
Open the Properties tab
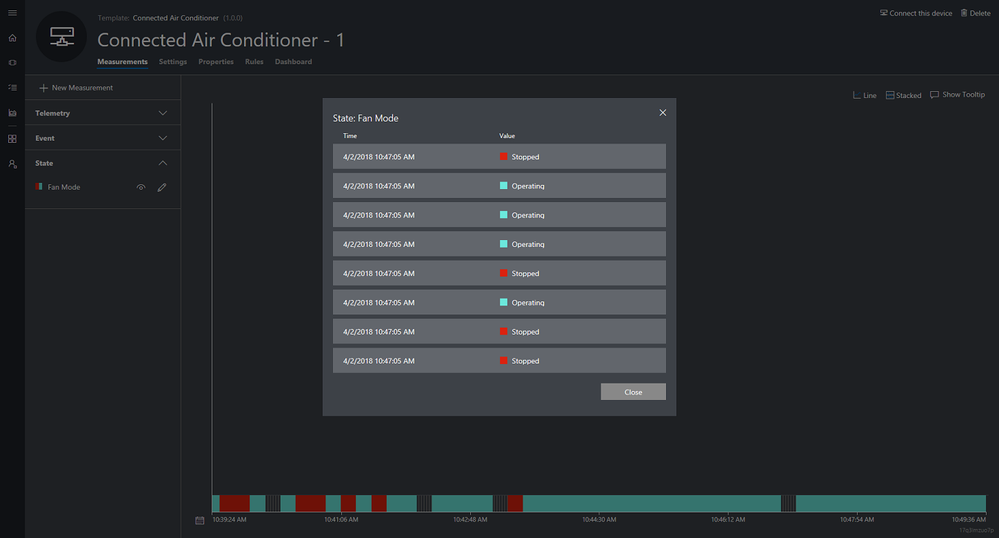[x=216, y=62]
